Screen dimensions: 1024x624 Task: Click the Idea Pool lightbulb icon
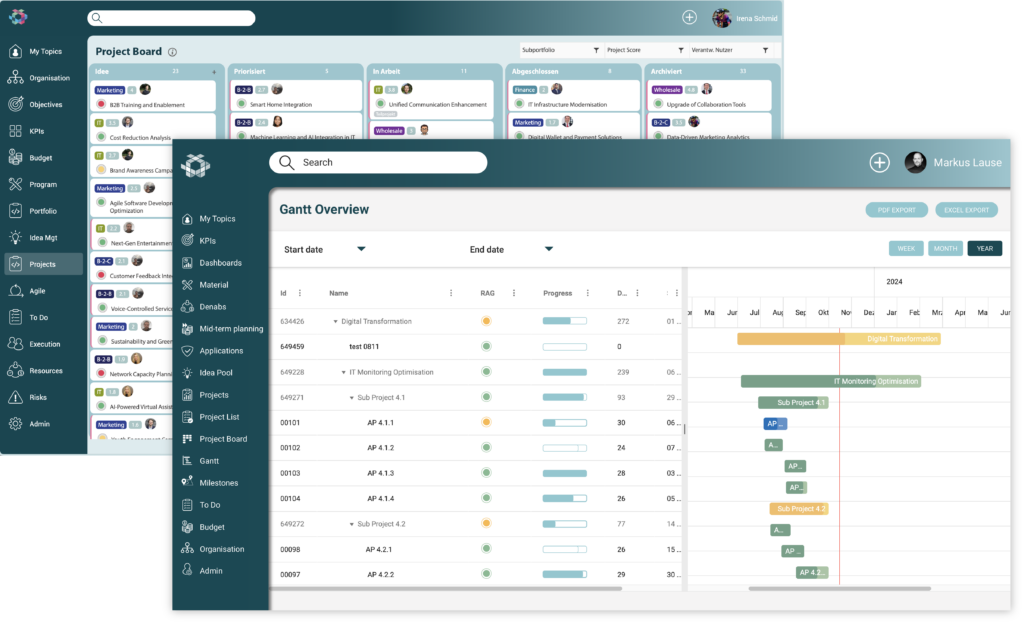tap(187, 373)
